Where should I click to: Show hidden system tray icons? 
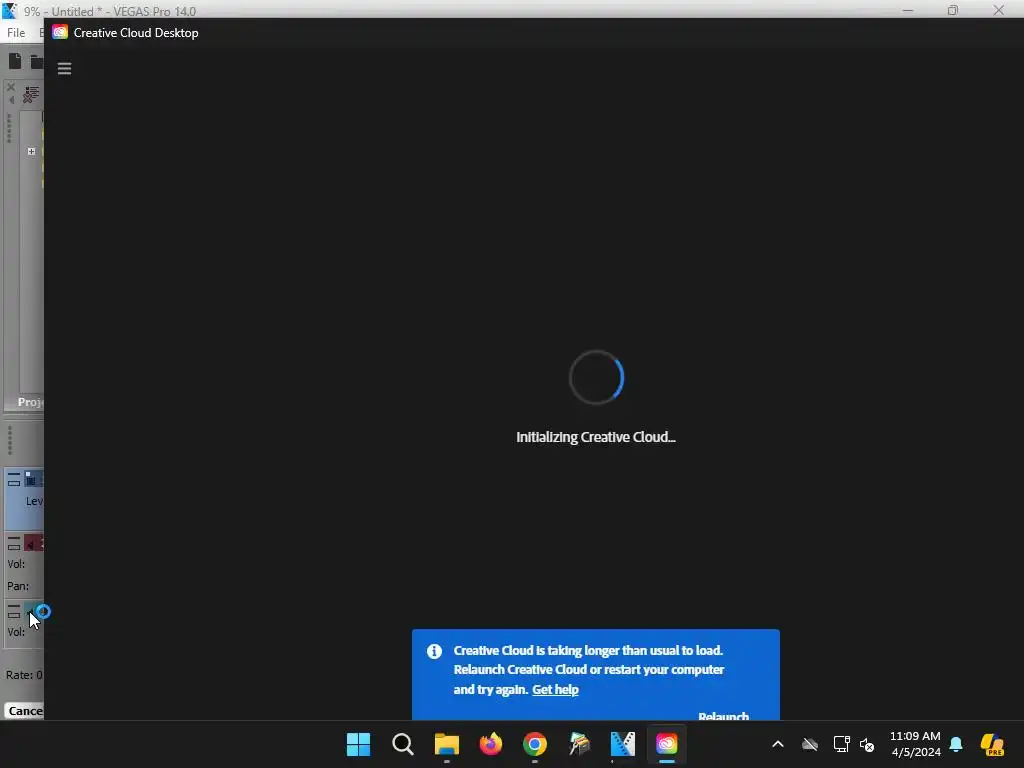pyautogui.click(x=777, y=744)
